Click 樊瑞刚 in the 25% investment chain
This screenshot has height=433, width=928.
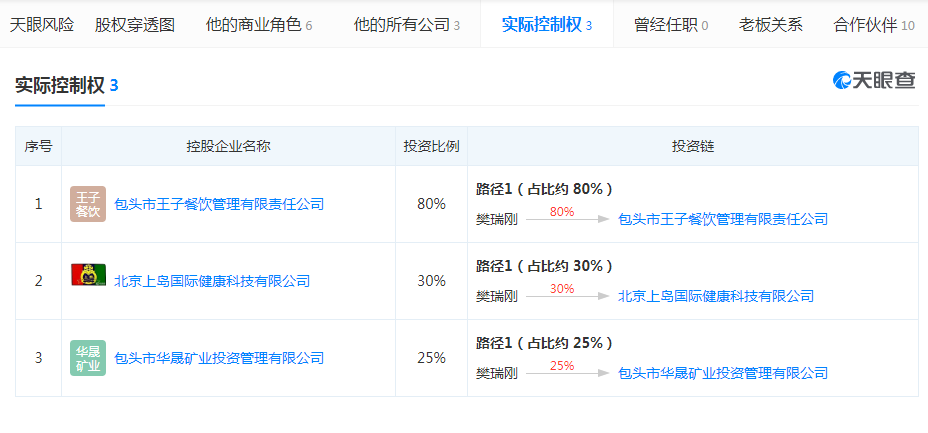pos(497,373)
